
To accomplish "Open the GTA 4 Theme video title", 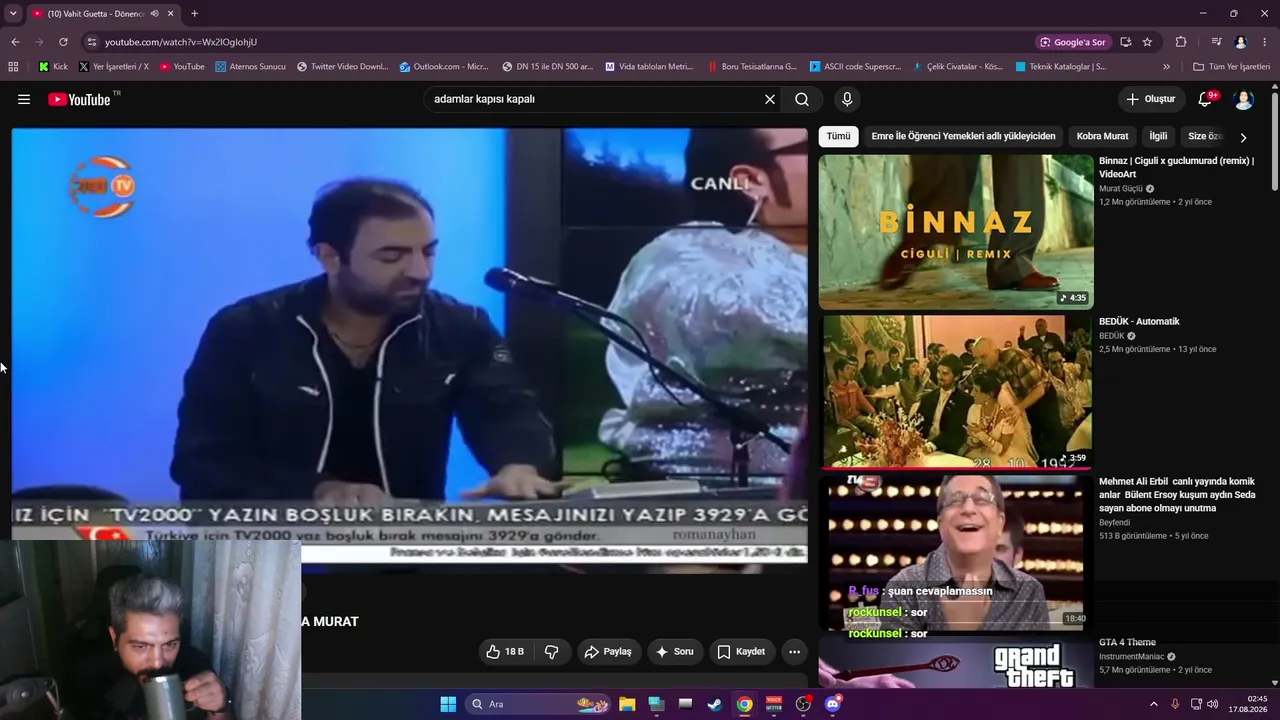I will pyautogui.click(x=1127, y=642).
